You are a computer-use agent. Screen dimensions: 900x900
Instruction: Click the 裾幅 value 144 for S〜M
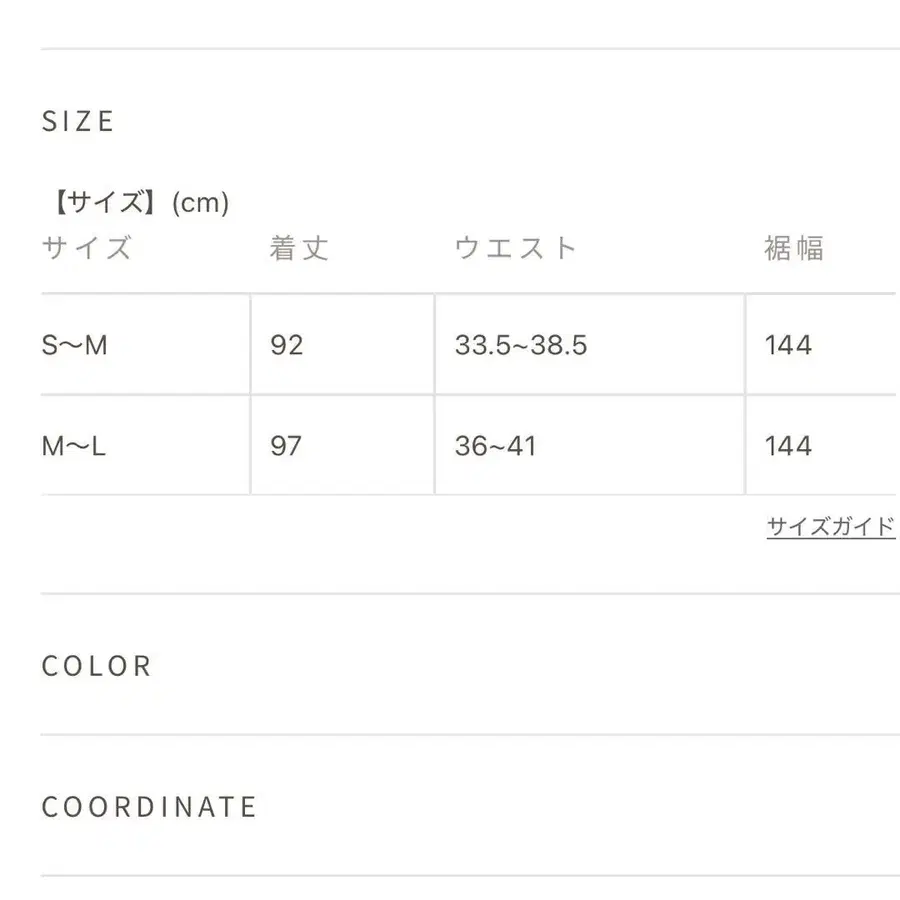[x=788, y=345]
